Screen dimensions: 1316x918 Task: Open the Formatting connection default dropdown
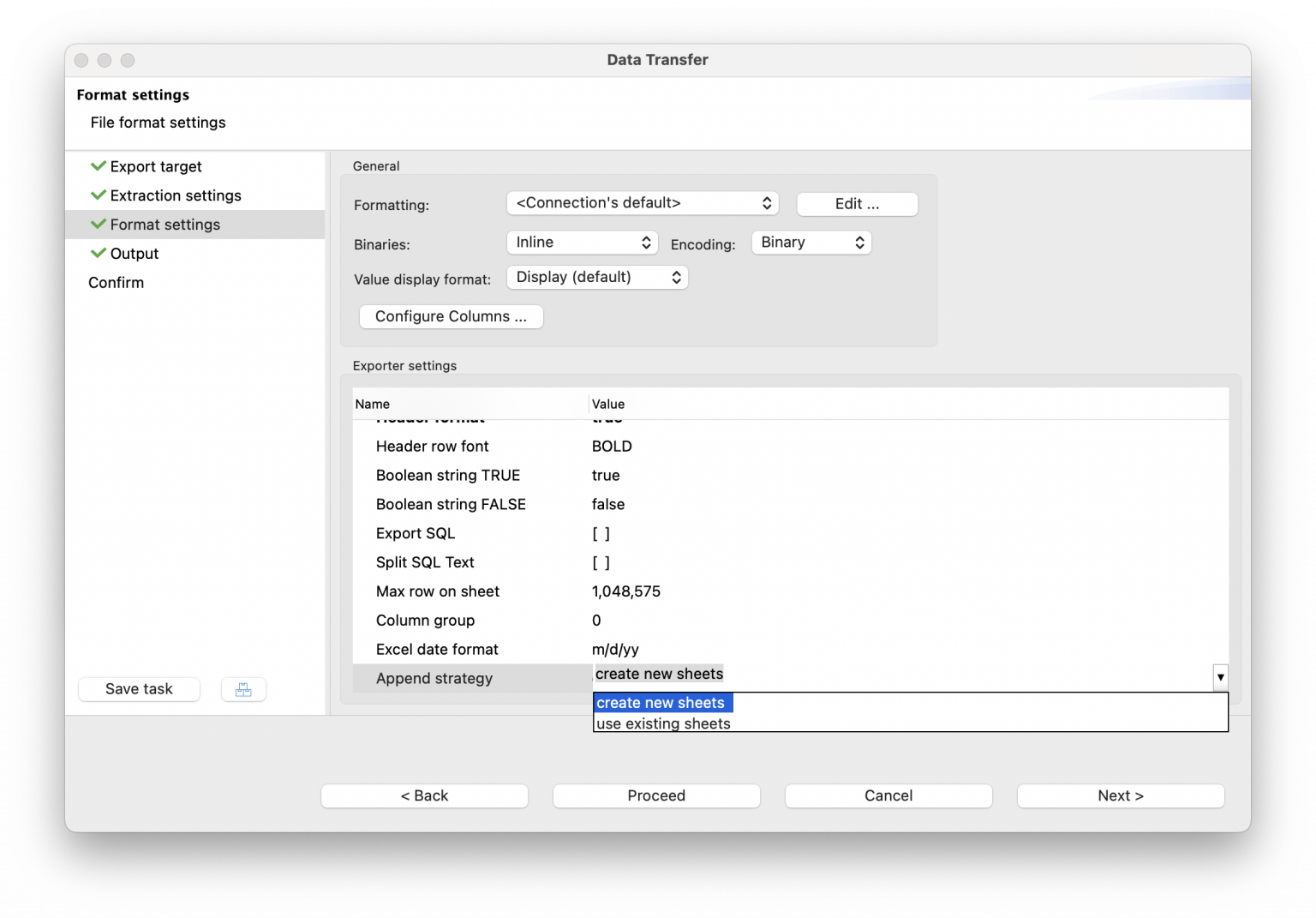point(642,203)
